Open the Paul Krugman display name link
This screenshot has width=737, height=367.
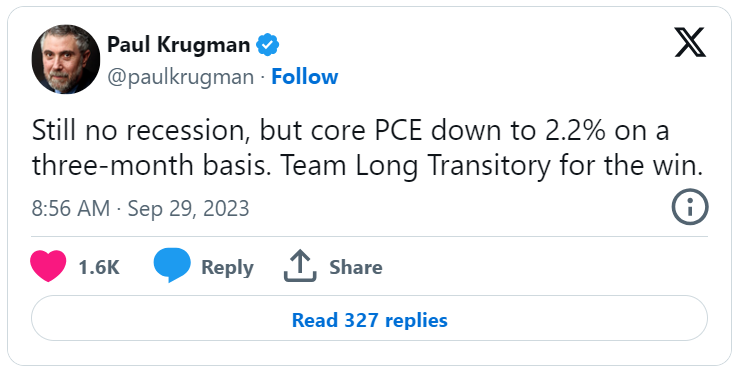(x=179, y=45)
